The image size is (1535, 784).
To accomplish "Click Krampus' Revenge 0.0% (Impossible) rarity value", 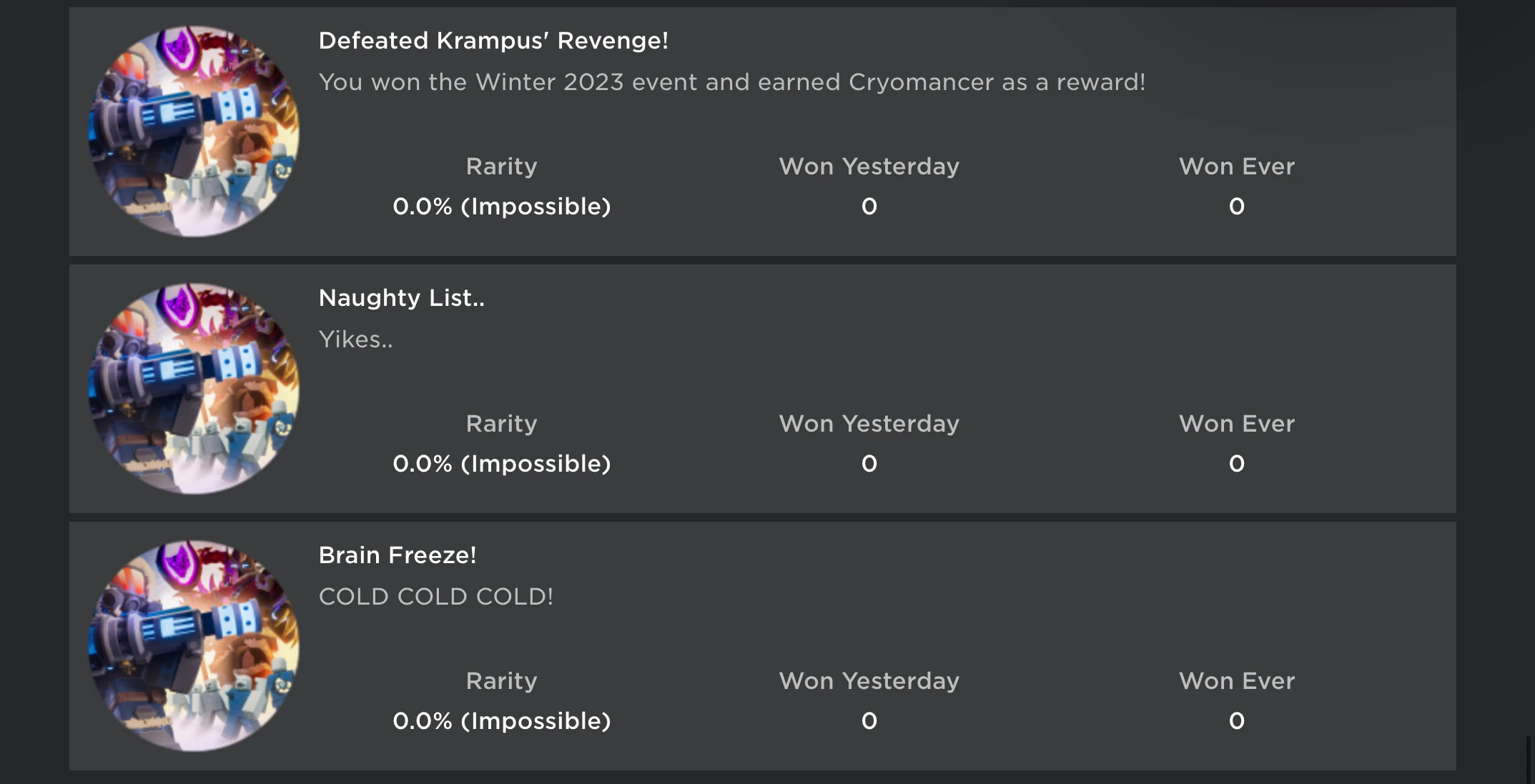I will click(x=501, y=207).
